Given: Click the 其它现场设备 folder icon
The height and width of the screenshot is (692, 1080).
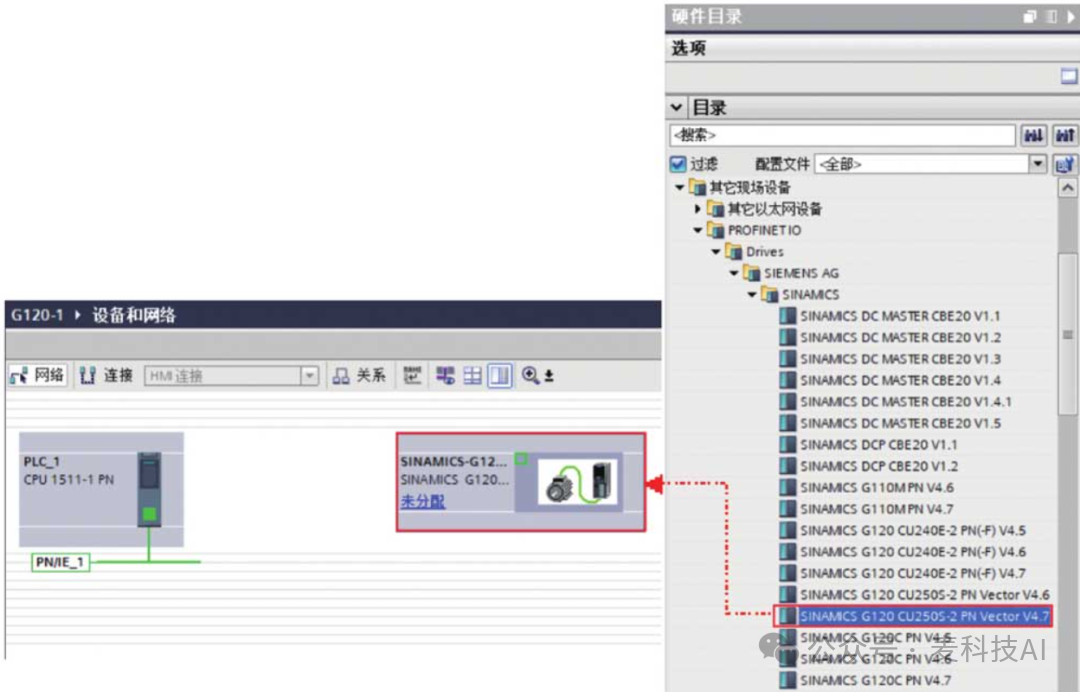Looking at the screenshot, I should tap(698, 187).
